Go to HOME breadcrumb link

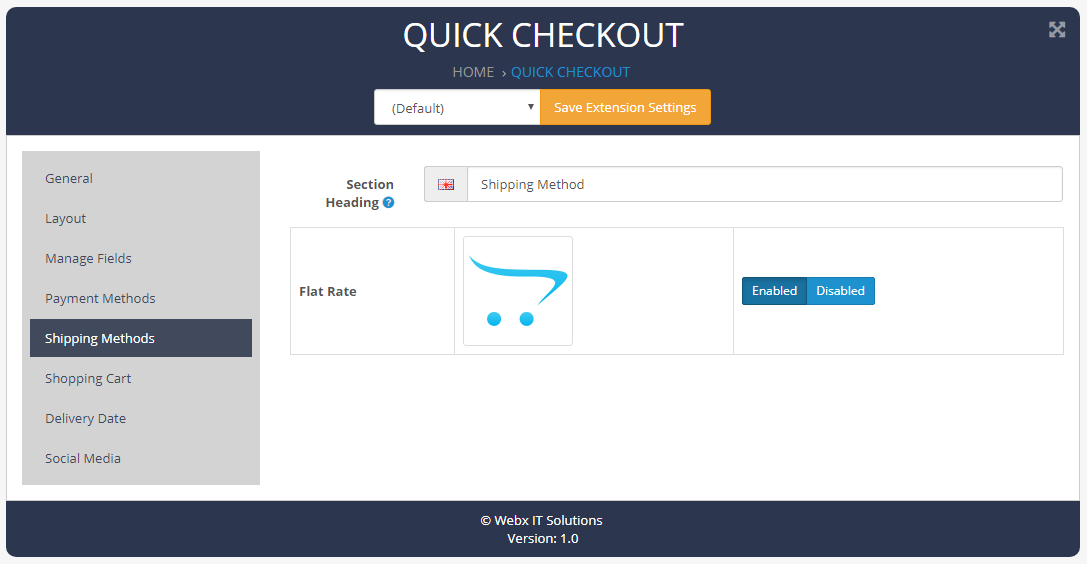(473, 72)
